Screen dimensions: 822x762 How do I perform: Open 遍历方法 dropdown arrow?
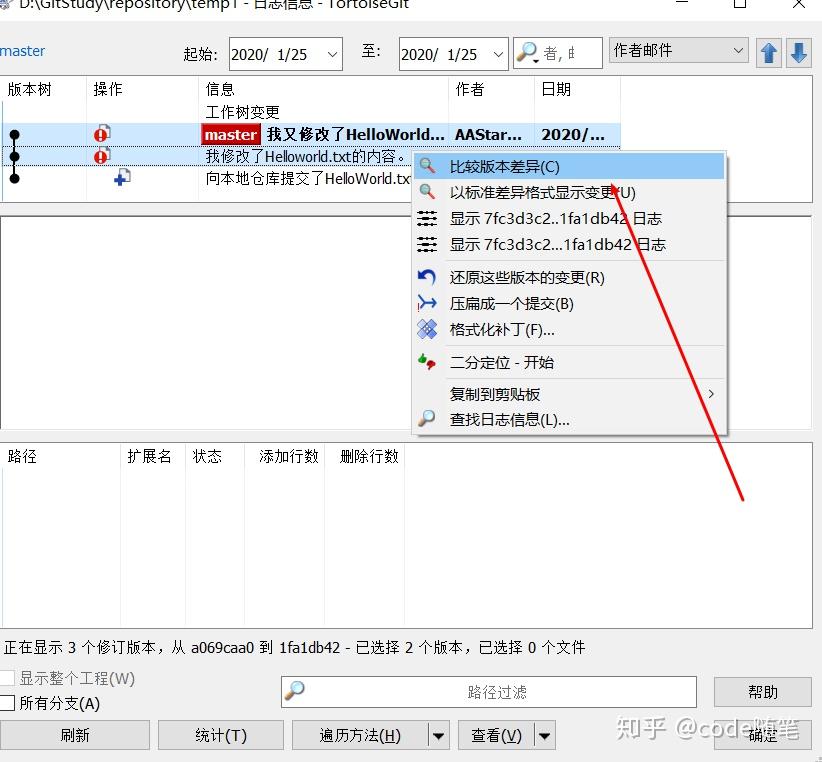point(438,735)
